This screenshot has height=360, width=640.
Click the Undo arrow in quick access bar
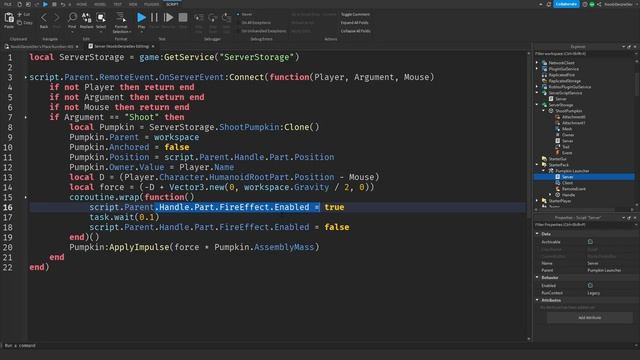click(63, 4)
